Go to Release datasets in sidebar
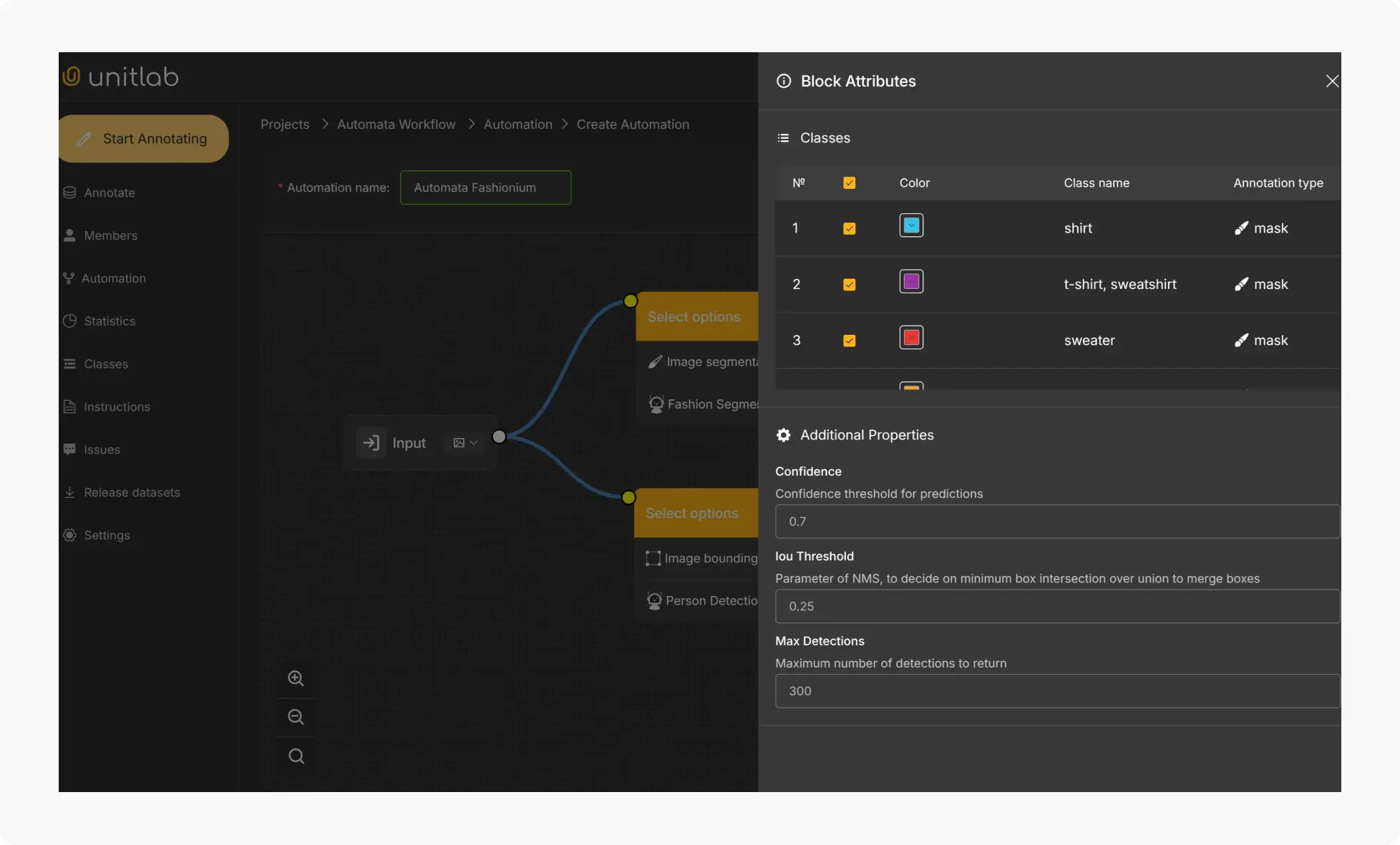Screen dimensions: 1400x845 pyautogui.click(x=132, y=492)
